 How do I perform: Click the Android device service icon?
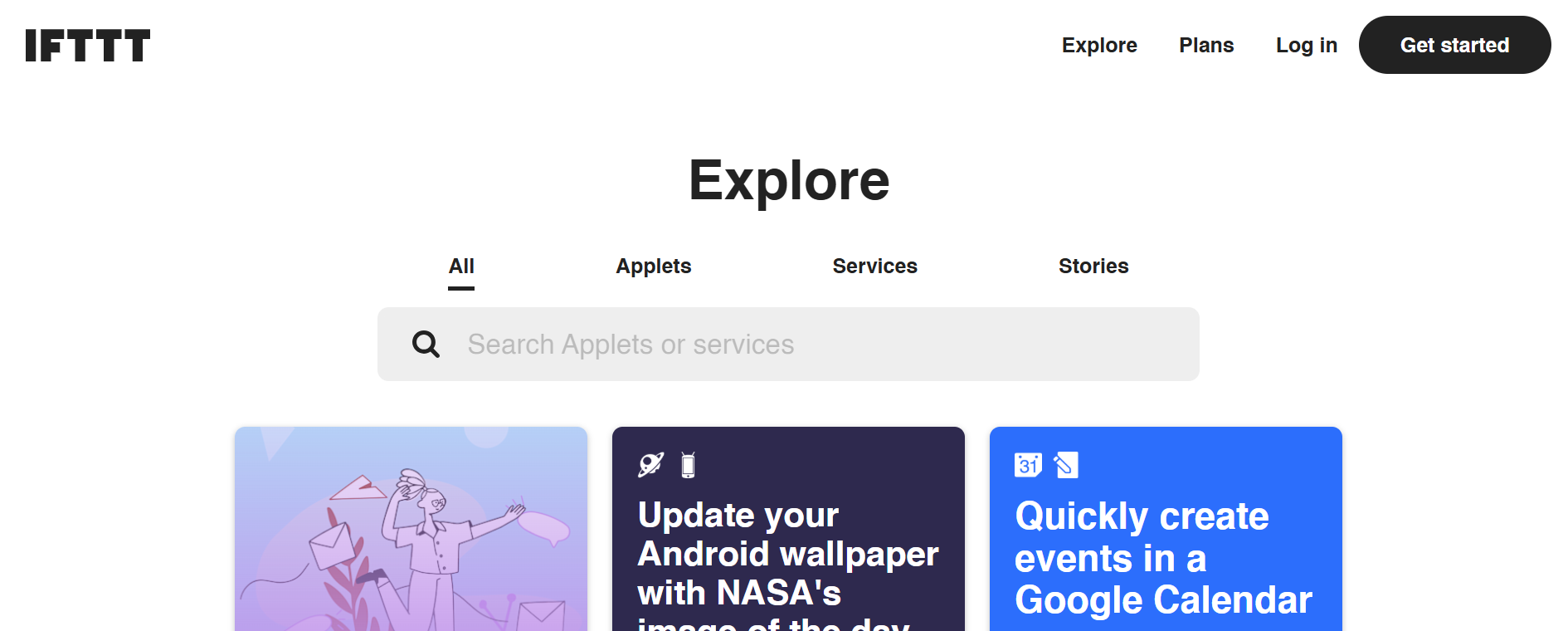pyautogui.click(x=688, y=465)
